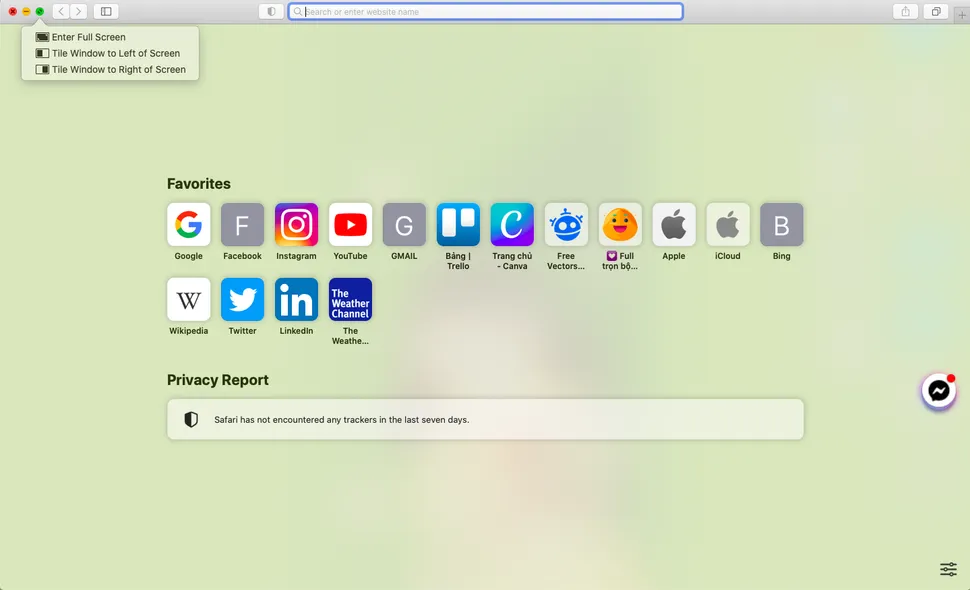The height and width of the screenshot is (590, 970).
Task: Choose Tile Window to Right of Screen
Action: point(119,70)
